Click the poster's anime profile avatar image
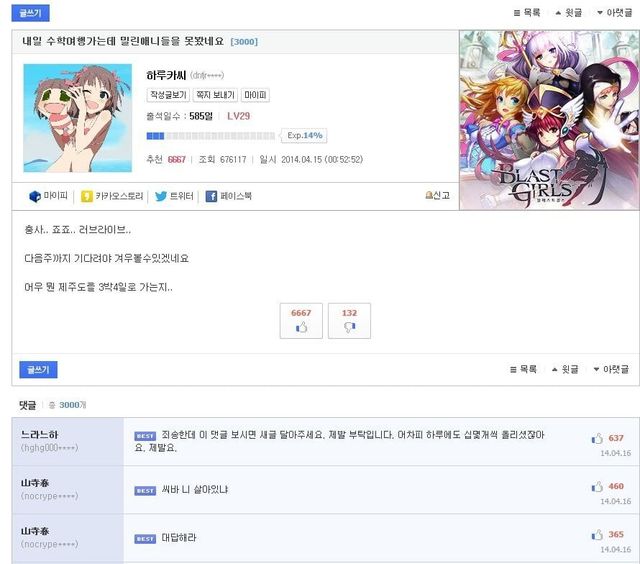The height and width of the screenshot is (564, 640). 78,118
